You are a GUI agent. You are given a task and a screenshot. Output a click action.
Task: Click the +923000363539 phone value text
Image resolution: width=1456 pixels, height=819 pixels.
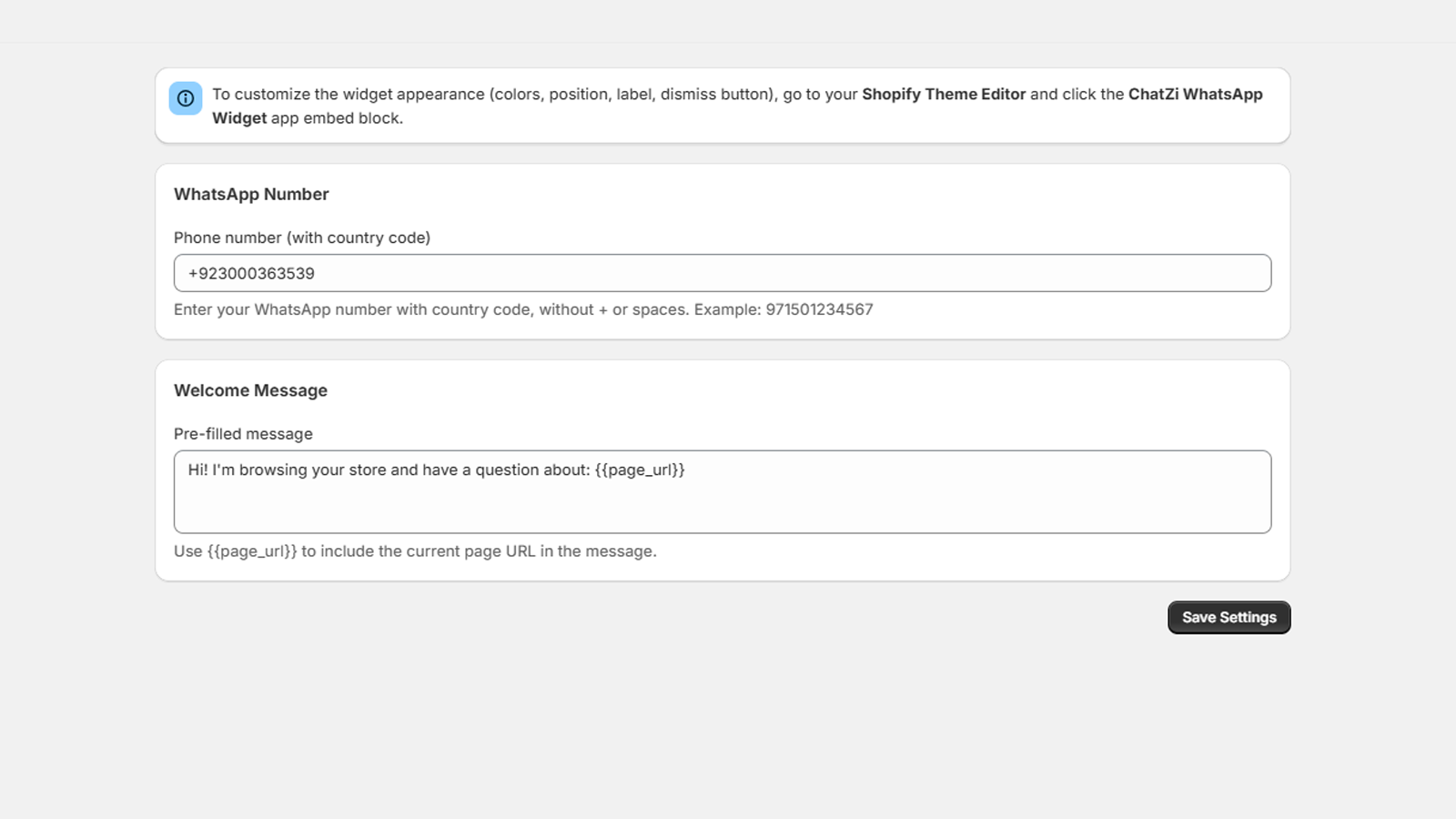click(x=251, y=274)
